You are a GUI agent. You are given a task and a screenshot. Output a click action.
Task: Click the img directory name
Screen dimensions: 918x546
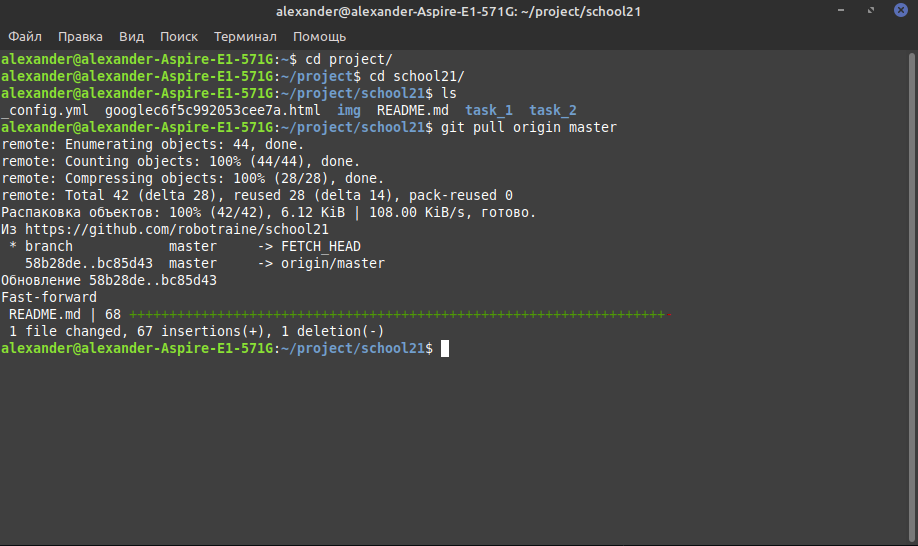click(x=348, y=111)
